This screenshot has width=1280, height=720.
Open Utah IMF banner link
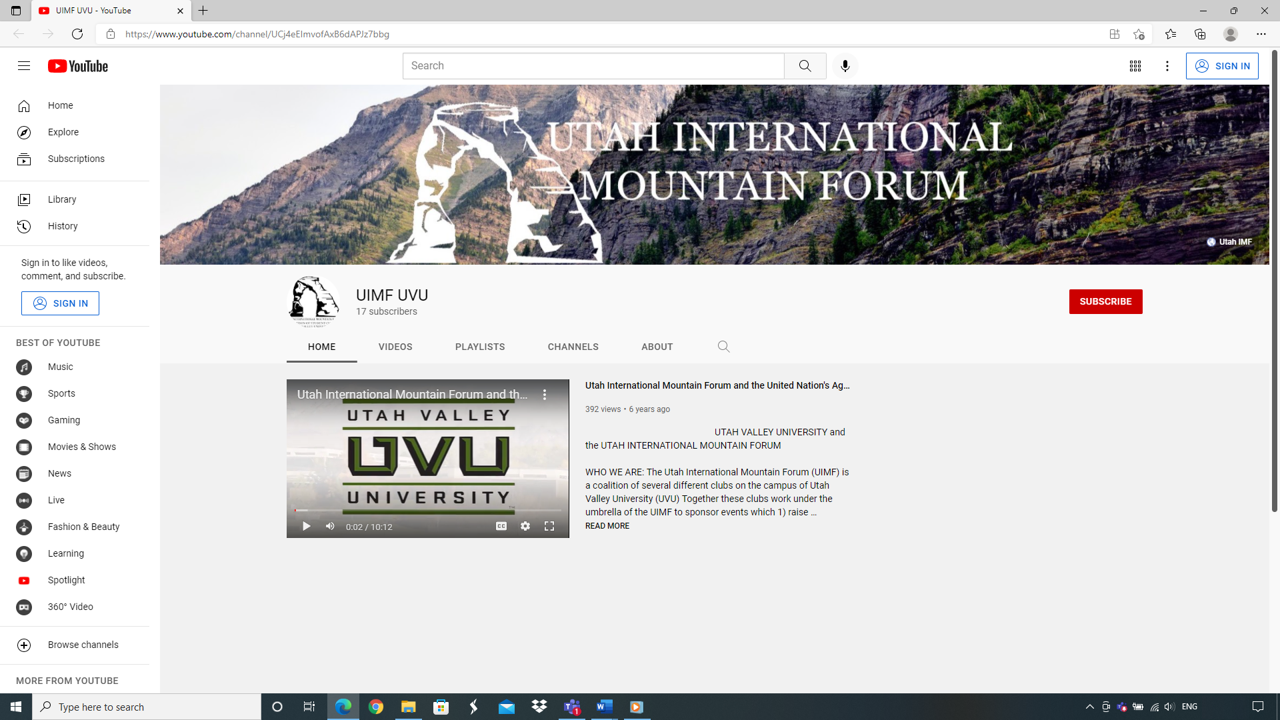coord(1229,242)
